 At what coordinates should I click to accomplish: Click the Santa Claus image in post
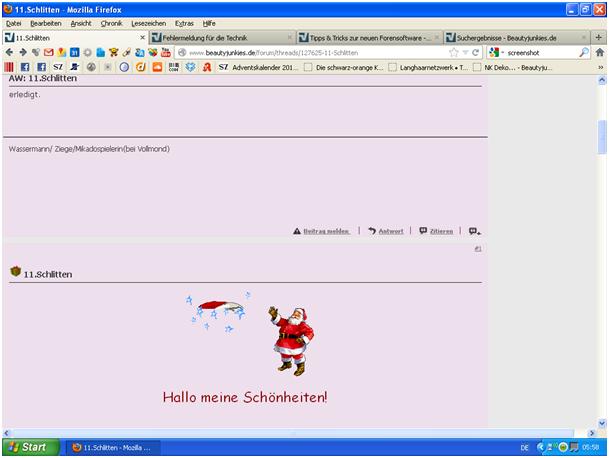290,340
